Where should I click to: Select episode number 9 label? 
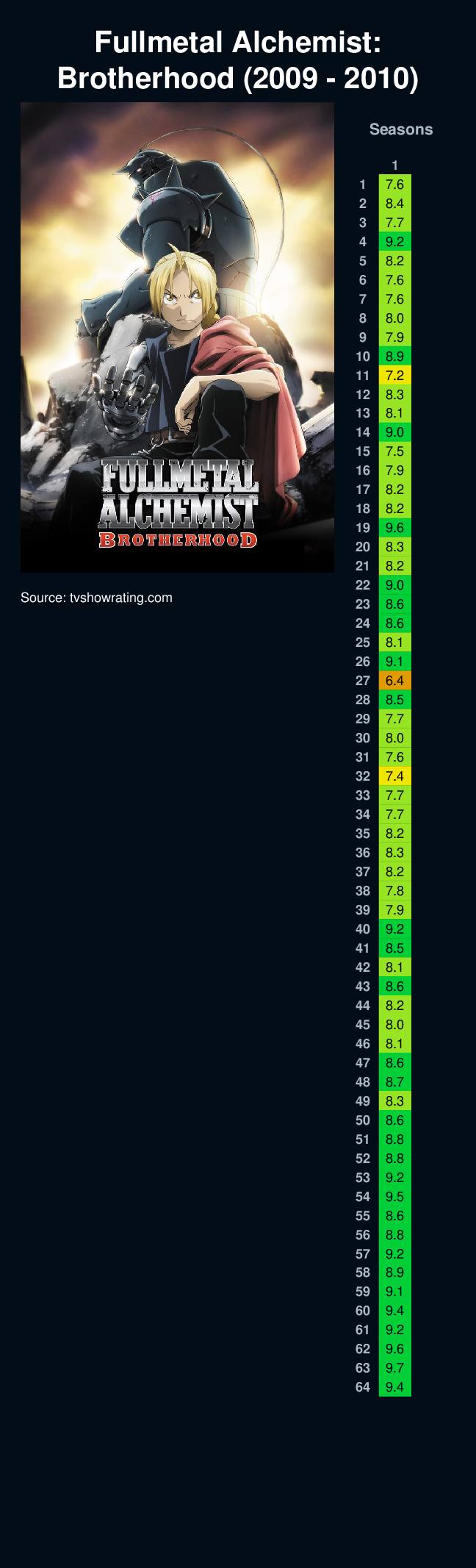363,337
